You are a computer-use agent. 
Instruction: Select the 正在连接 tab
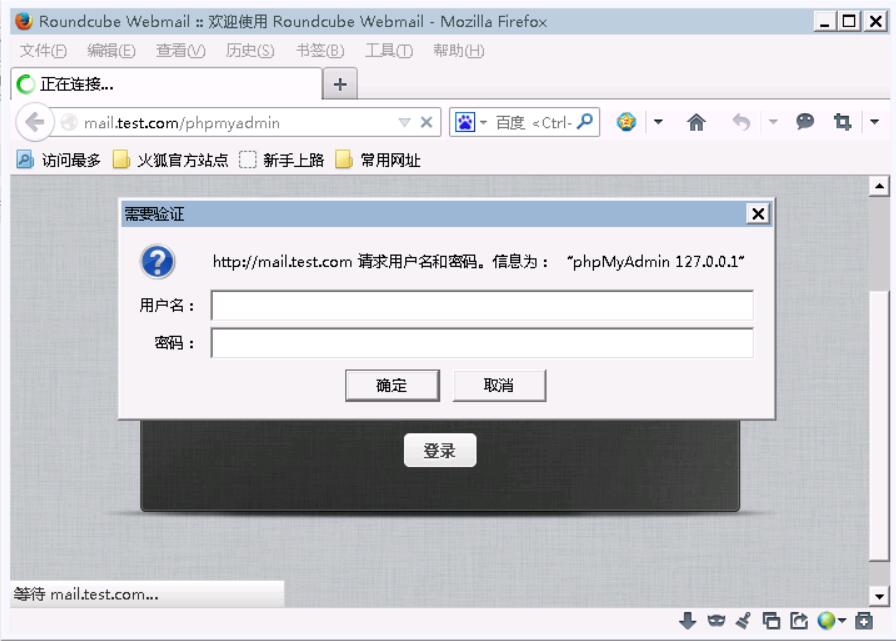[x=167, y=84]
